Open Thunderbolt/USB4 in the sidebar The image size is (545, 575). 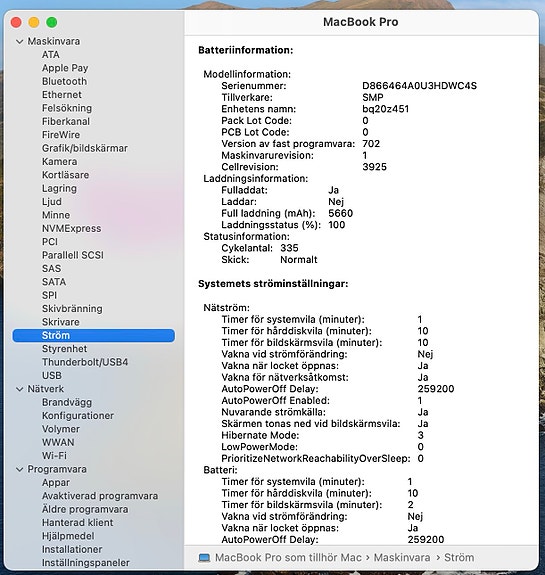point(85,362)
